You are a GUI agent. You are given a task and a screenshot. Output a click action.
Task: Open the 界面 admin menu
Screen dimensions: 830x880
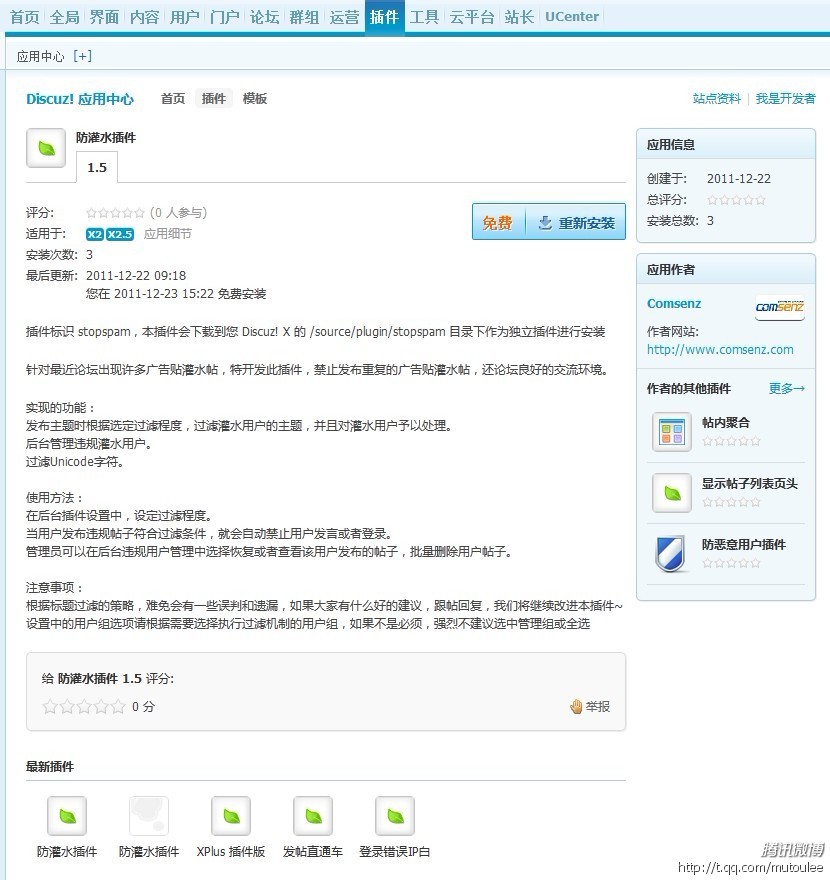[104, 17]
